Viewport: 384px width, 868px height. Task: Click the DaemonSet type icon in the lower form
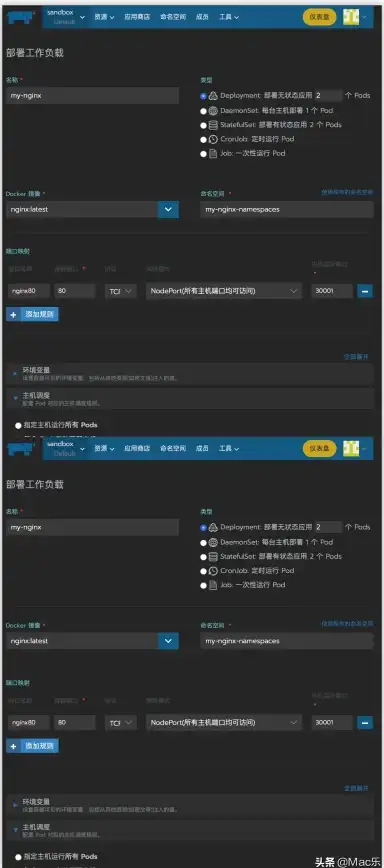pos(214,542)
